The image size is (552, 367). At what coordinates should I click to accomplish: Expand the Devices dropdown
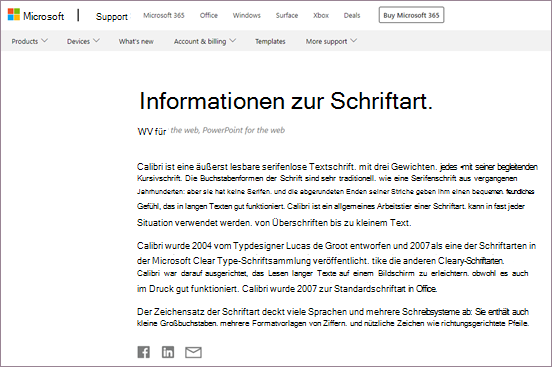(83, 41)
